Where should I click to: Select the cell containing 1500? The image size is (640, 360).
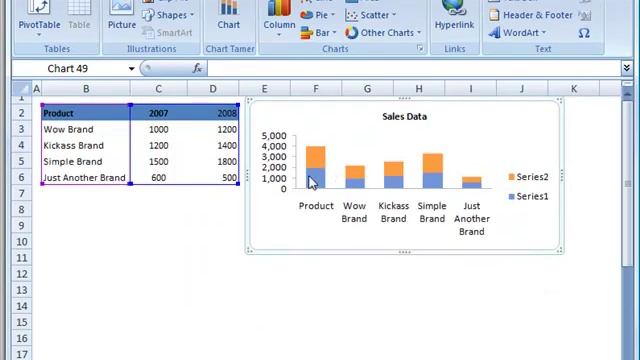click(x=158, y=162)
